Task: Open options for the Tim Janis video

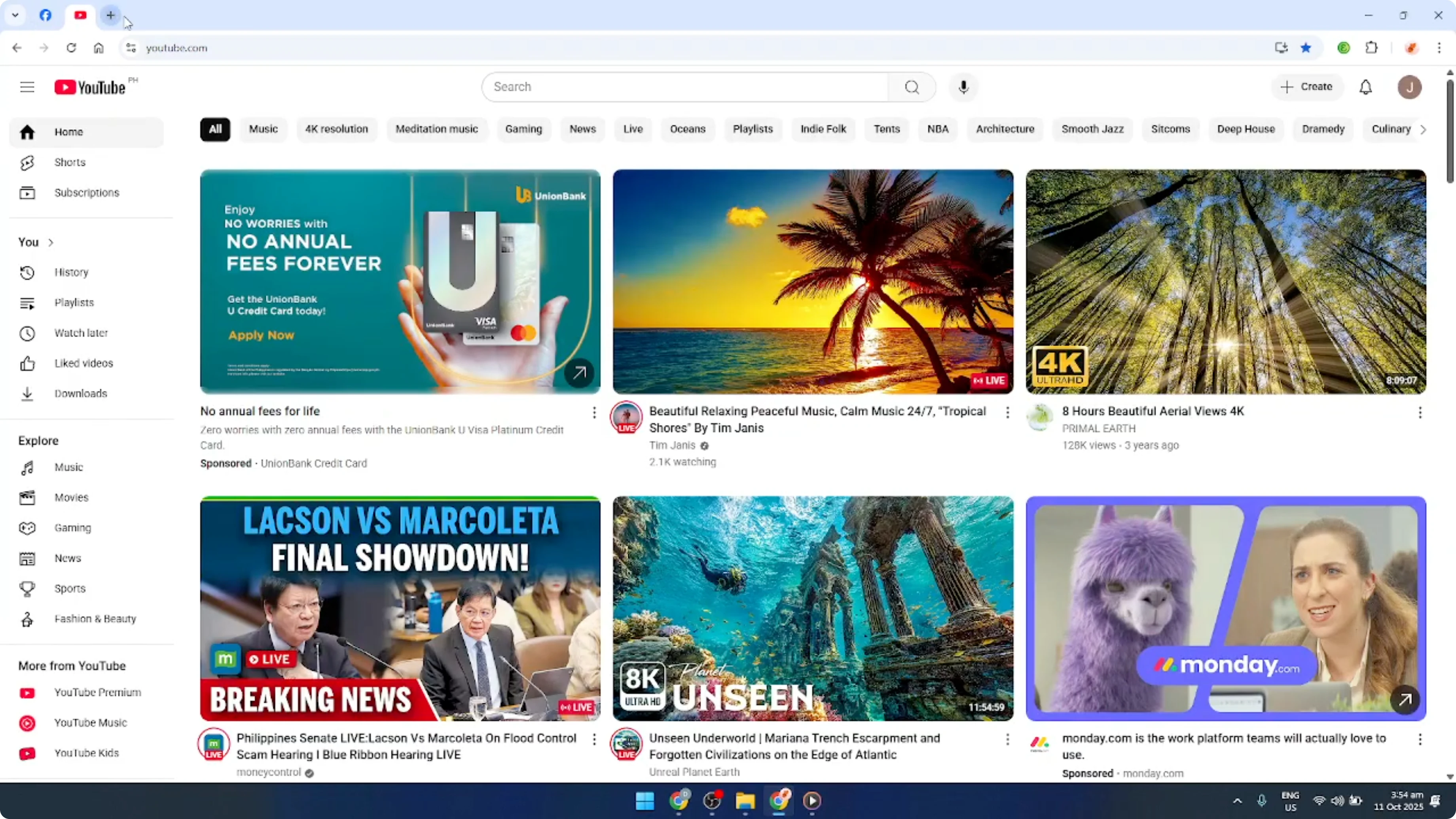Action: [x=1007, y=413]
